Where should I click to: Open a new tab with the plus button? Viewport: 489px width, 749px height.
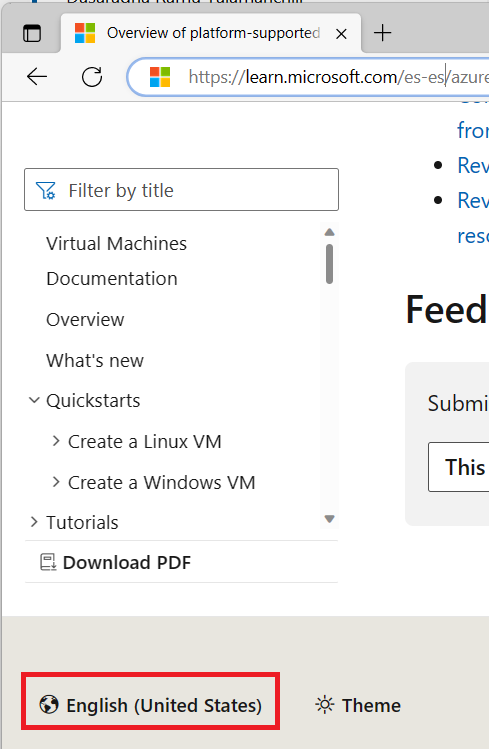pos(383,33)
